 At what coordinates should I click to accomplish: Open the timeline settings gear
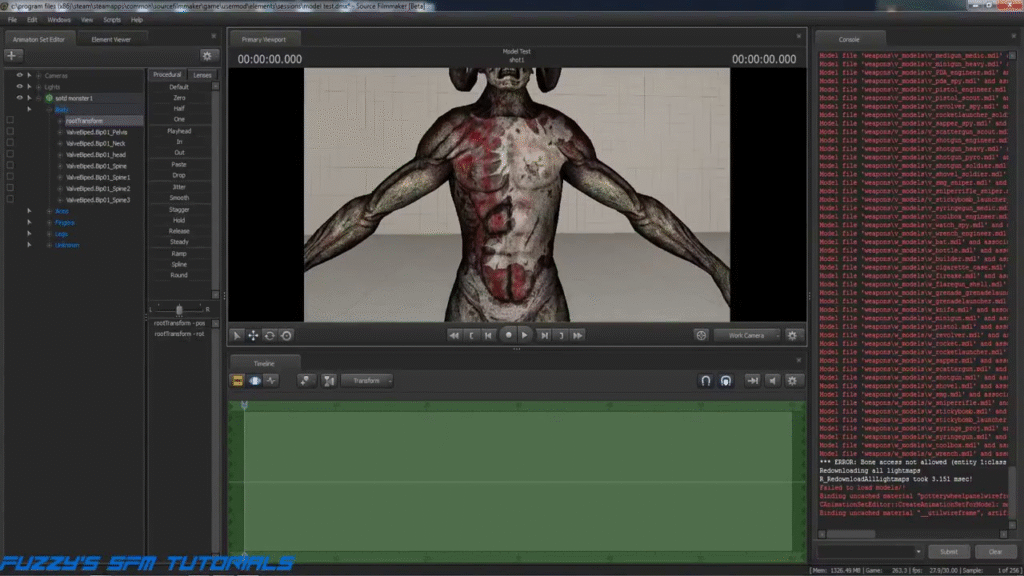[x=794, y=381]
